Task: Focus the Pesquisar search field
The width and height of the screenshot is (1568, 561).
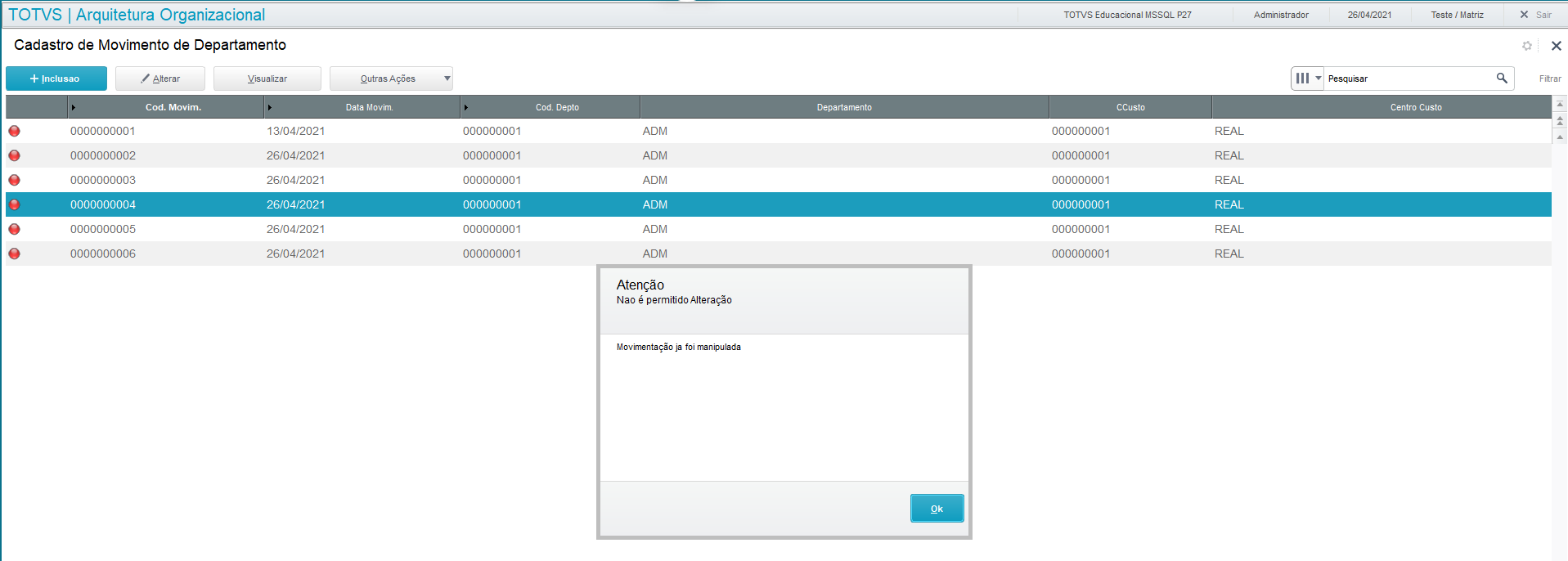Action: coord(1409,79)
